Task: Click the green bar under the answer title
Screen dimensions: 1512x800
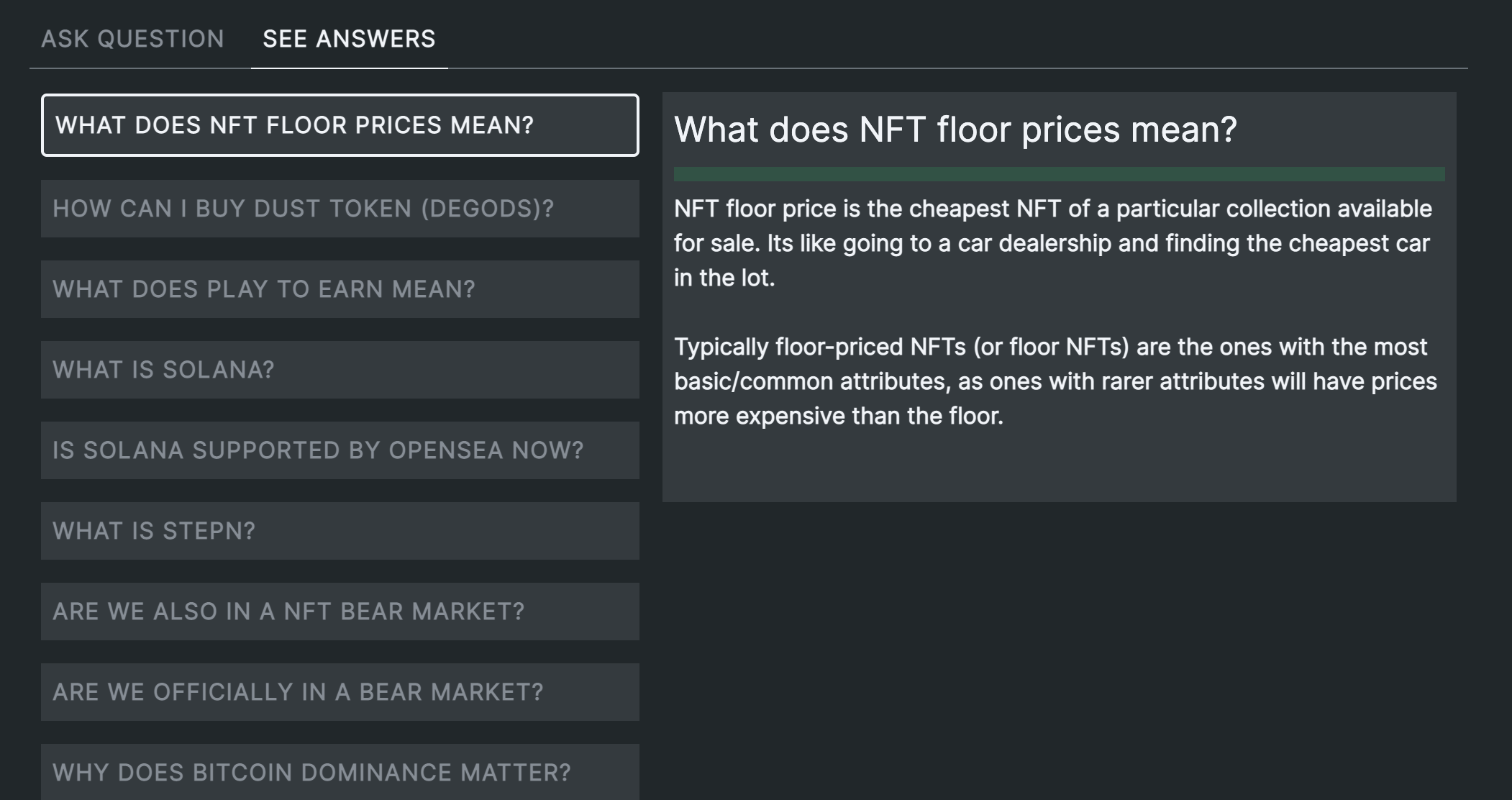Action: pos(1059,174)
